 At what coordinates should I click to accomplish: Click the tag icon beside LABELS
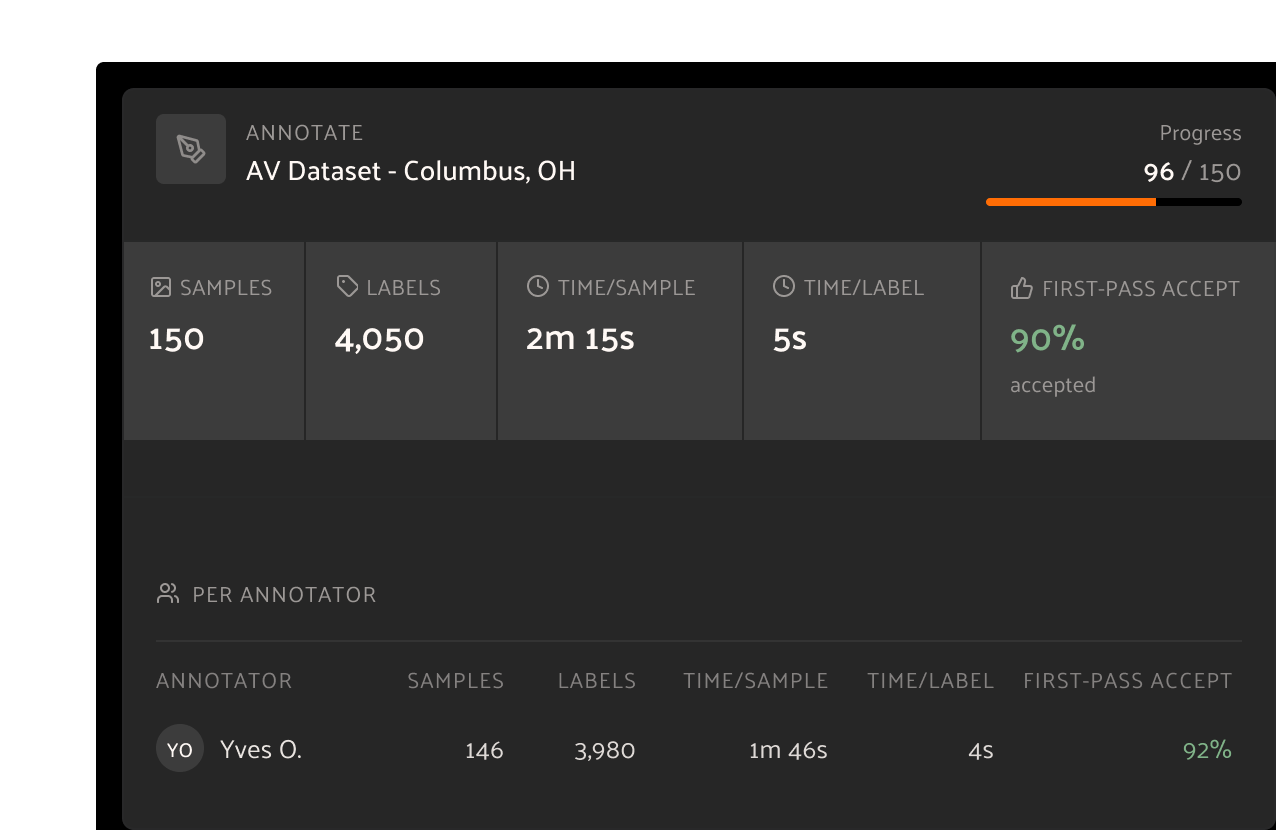click(x=347, y=287)
